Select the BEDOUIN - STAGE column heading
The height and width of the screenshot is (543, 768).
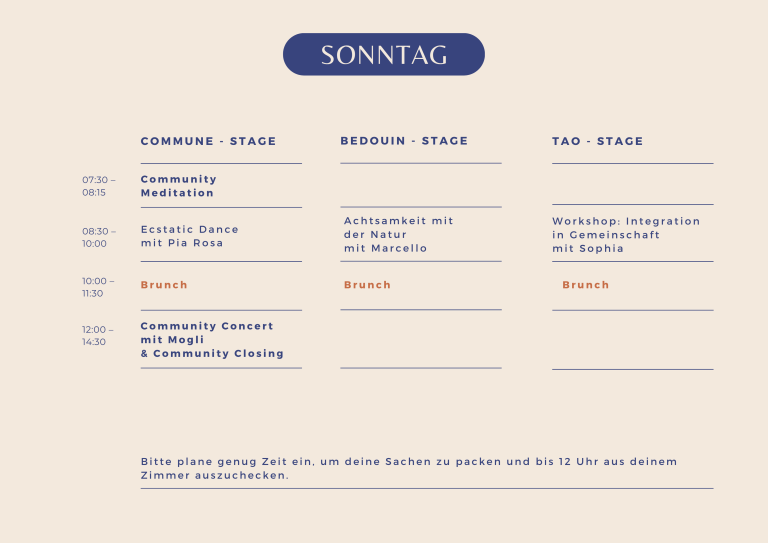[404, 141]
